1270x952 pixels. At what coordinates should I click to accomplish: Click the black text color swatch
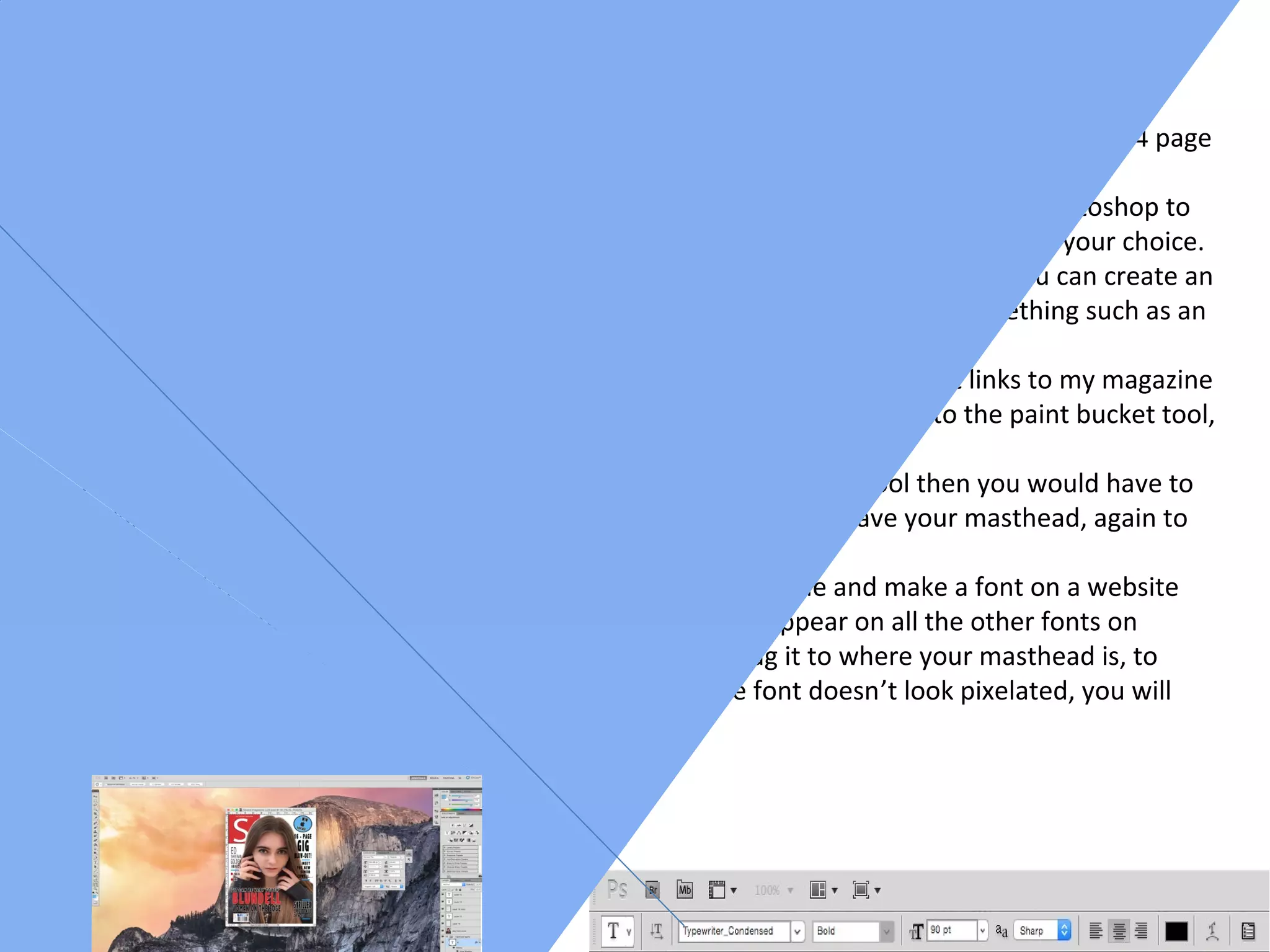click(1176, 931)
